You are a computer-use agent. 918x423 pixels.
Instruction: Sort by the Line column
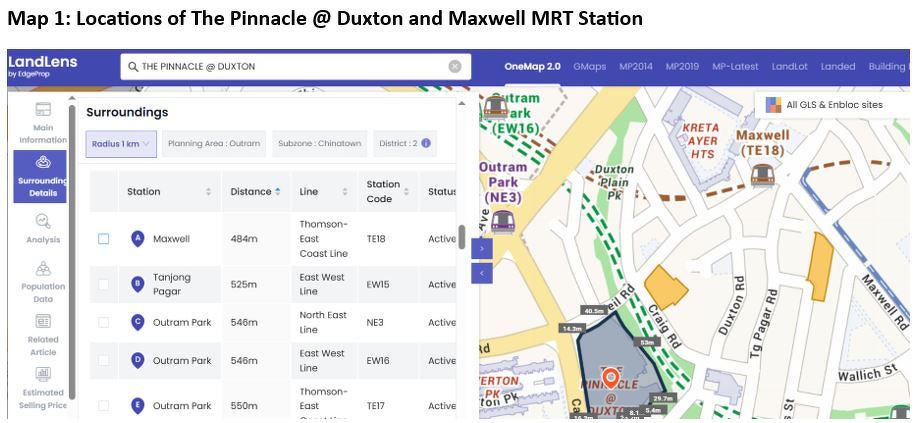click(324, 192)
